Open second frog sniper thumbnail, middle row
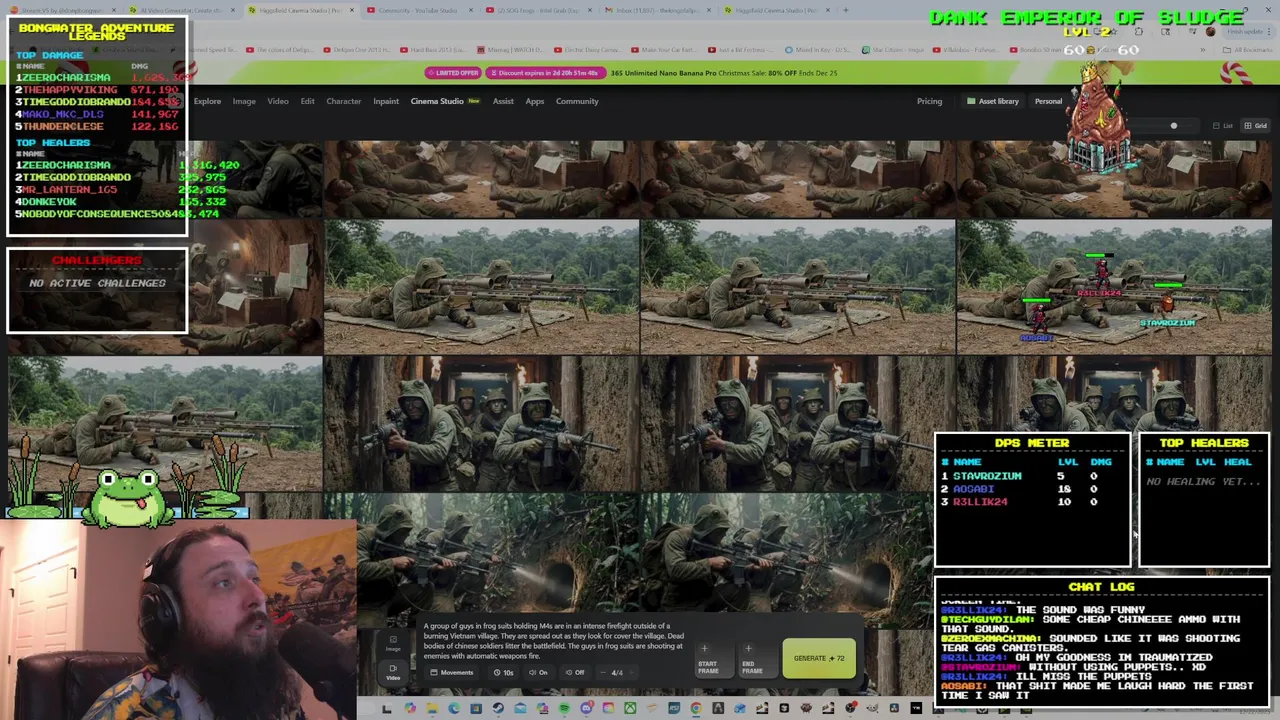The width and height of the screenshot is (1280, 720). pyautogui.click(x=797, y=287)
